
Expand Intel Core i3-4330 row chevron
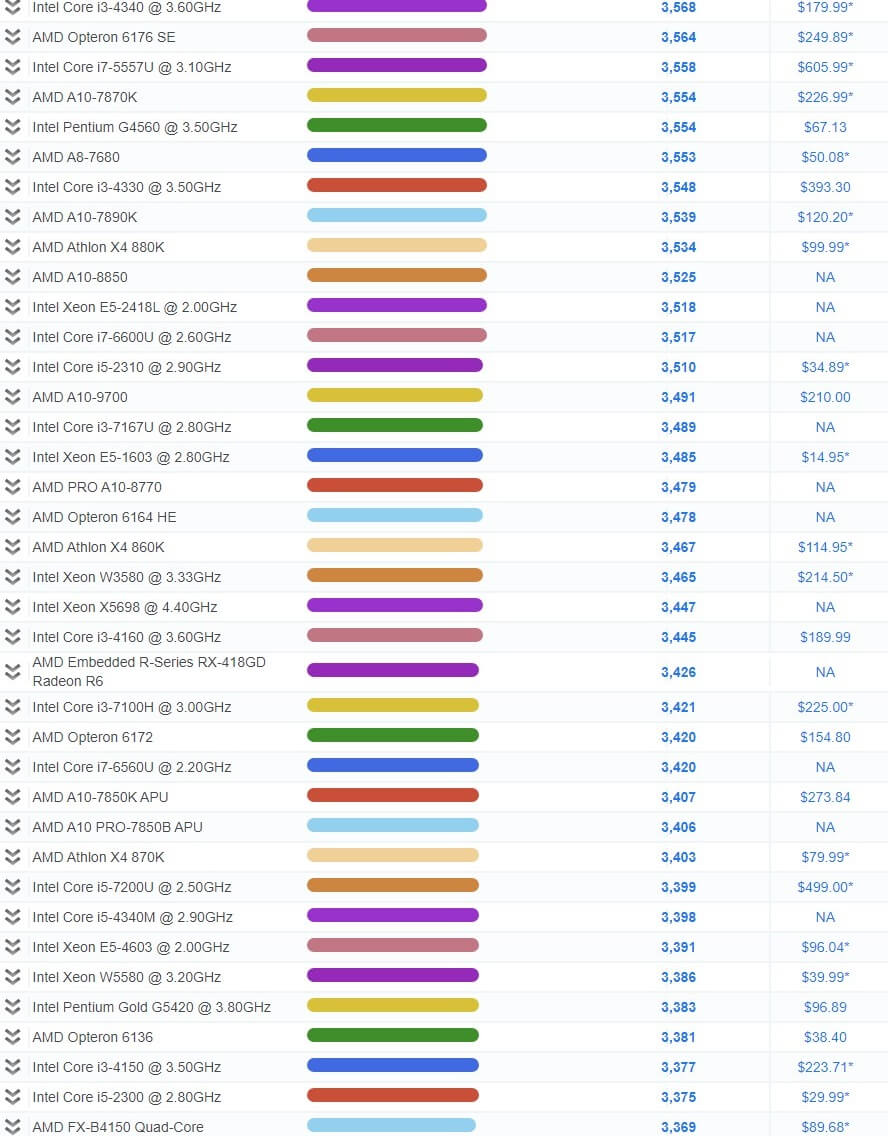(12, 187)
